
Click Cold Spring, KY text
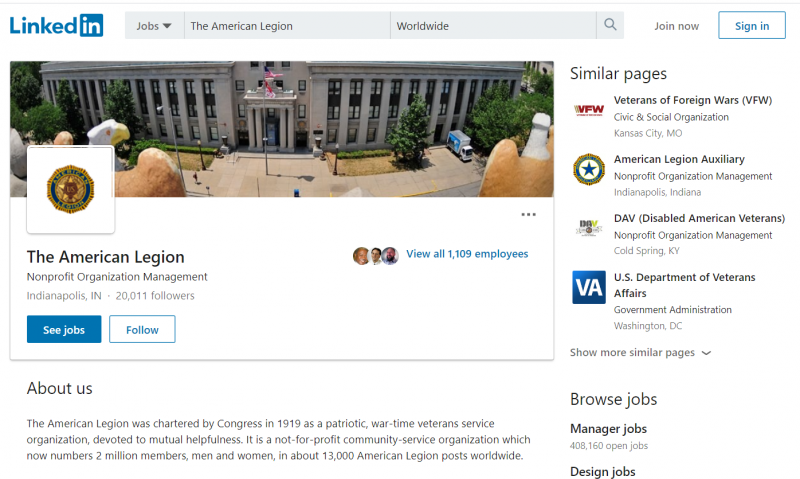coord(646,250)
